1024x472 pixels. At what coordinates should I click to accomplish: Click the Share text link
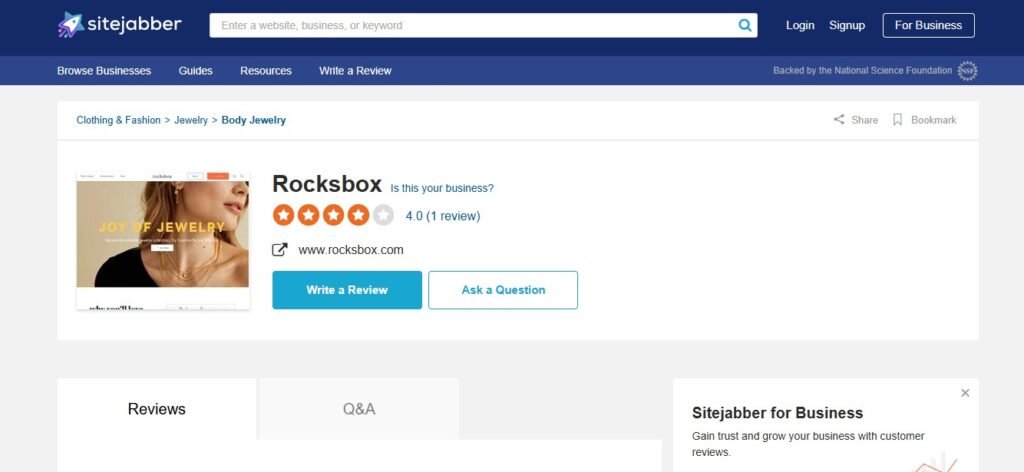click(x=865, y=120)
